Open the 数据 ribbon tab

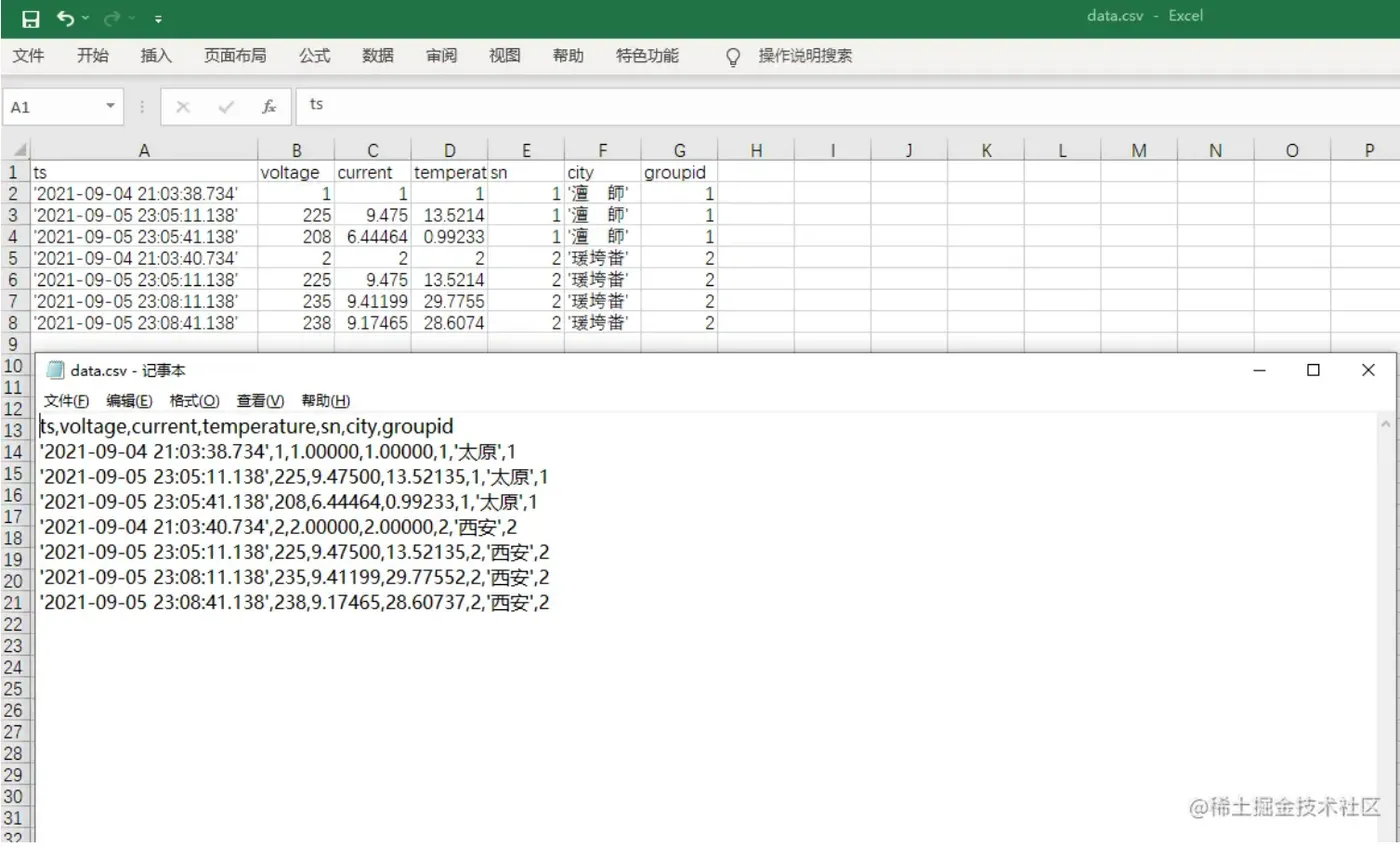click(378, 56)
